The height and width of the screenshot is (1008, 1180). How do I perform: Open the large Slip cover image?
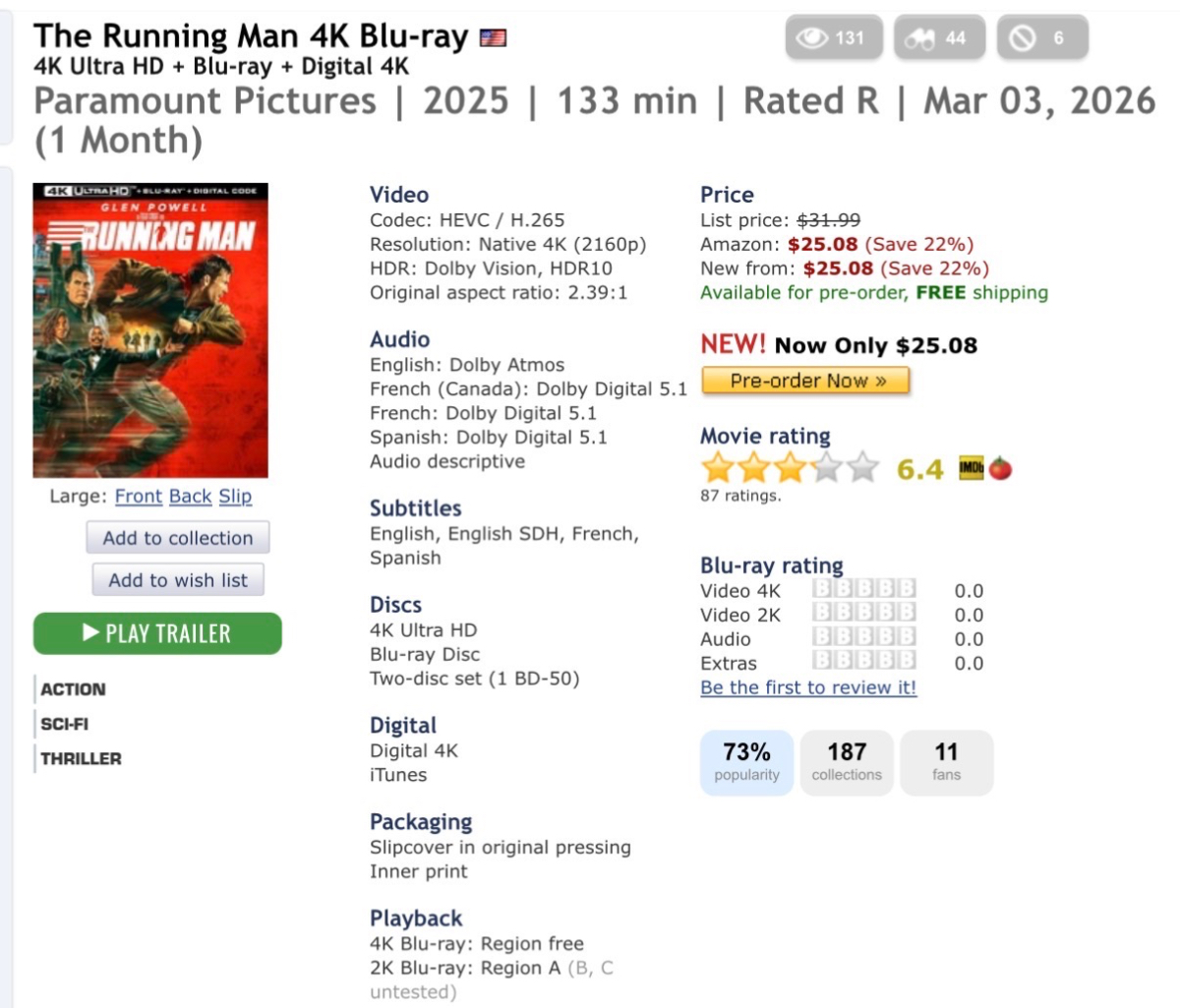235,497
